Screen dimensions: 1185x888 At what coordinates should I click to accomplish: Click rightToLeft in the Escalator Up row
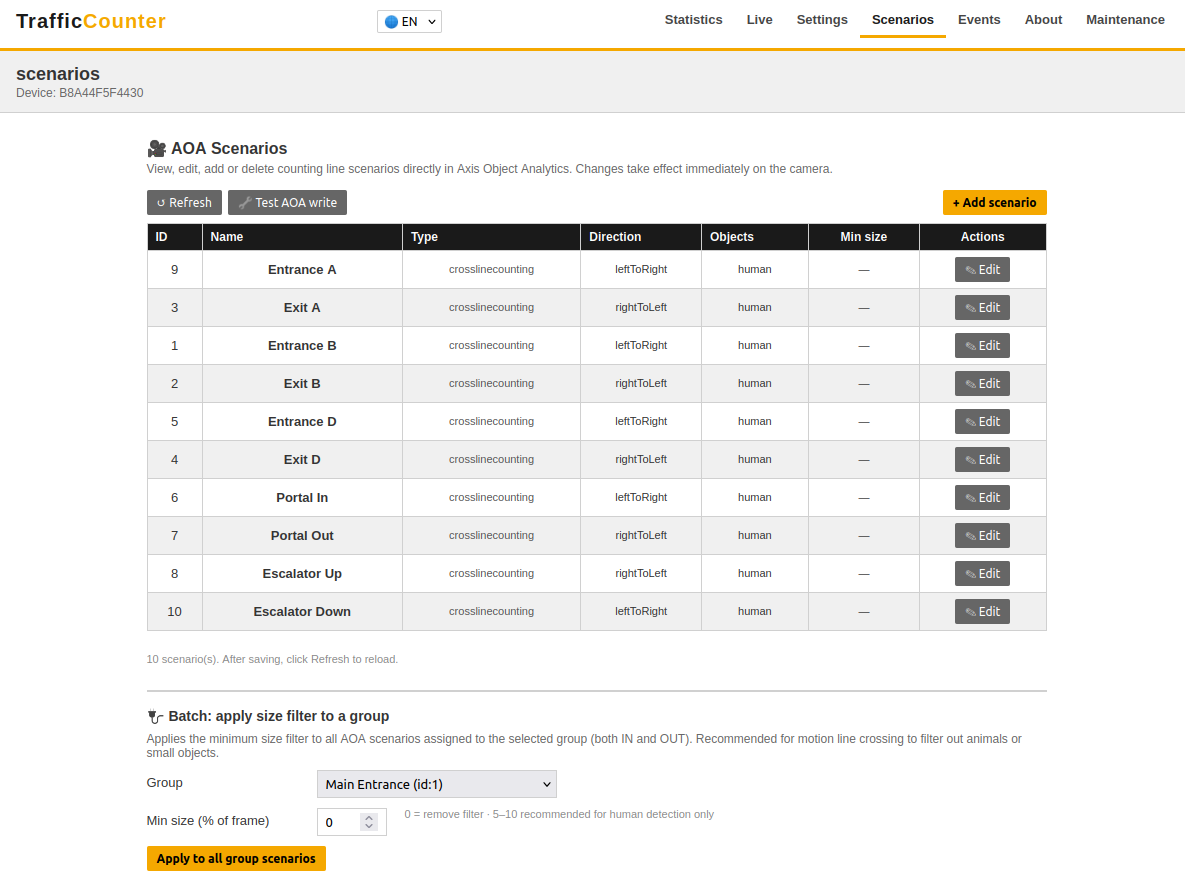(x=641, y=574)
